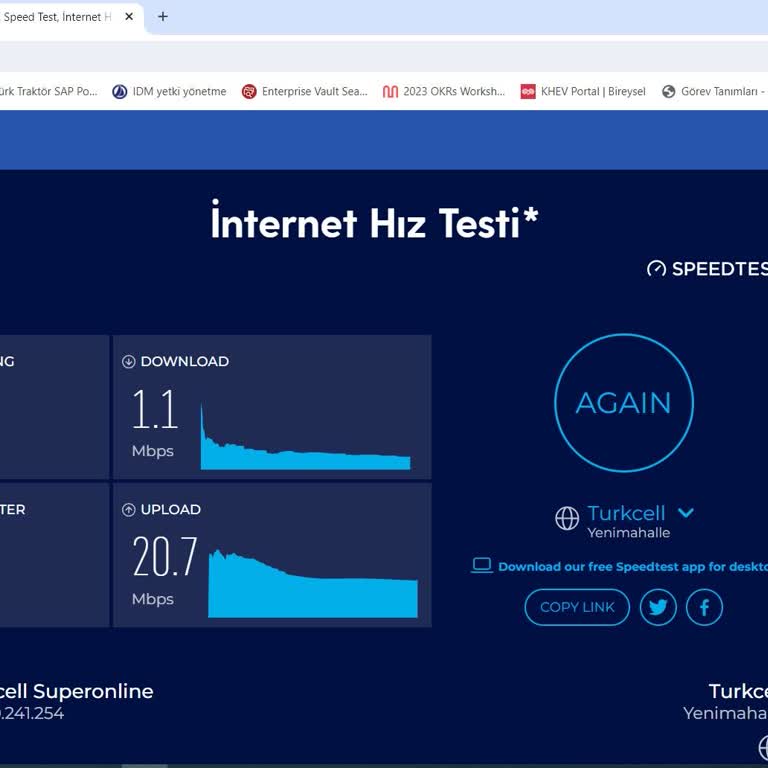Click the laptop icon by app link
This screenshot has height=768, width=768.
pos(482,565)
